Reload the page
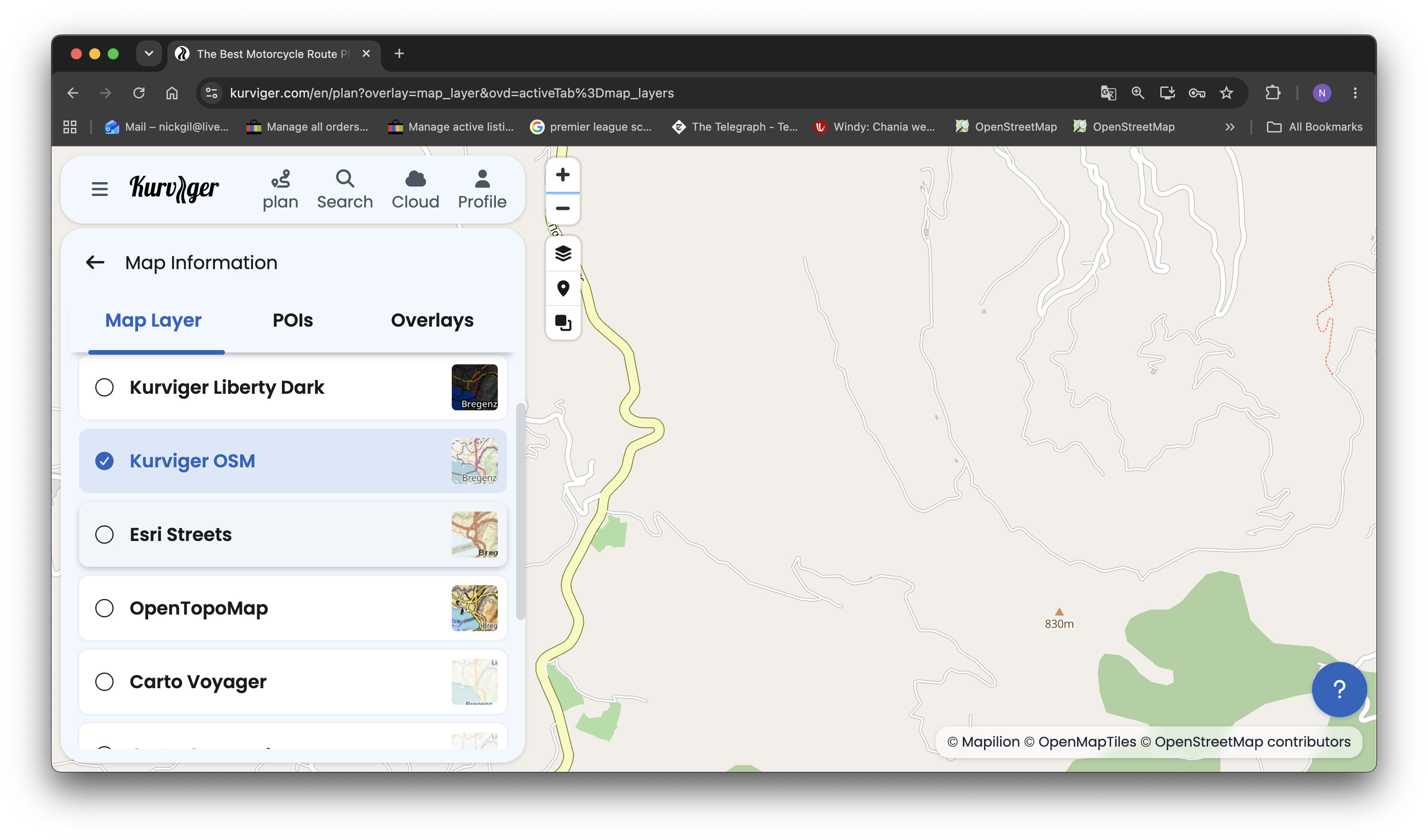Viewport: 1428px width, 840px height. click(139, 93)
